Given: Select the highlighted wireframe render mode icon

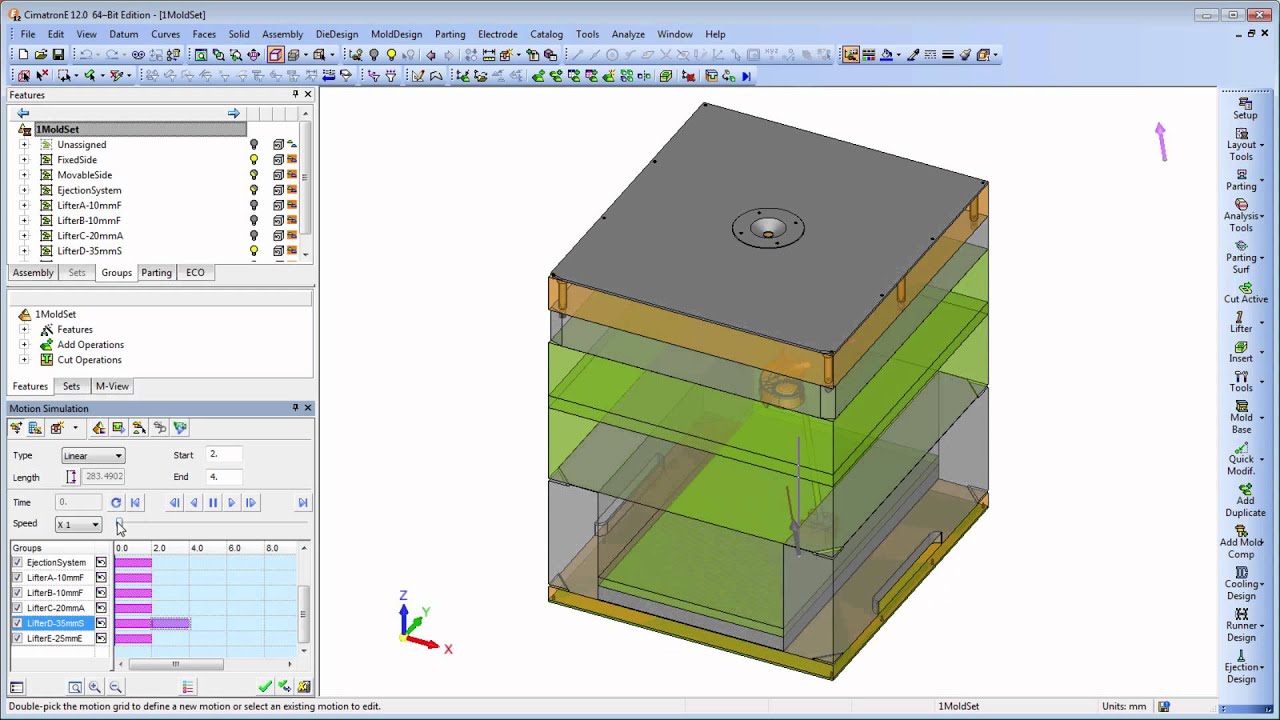Looking at the screenshot, I should click(275, 55).
